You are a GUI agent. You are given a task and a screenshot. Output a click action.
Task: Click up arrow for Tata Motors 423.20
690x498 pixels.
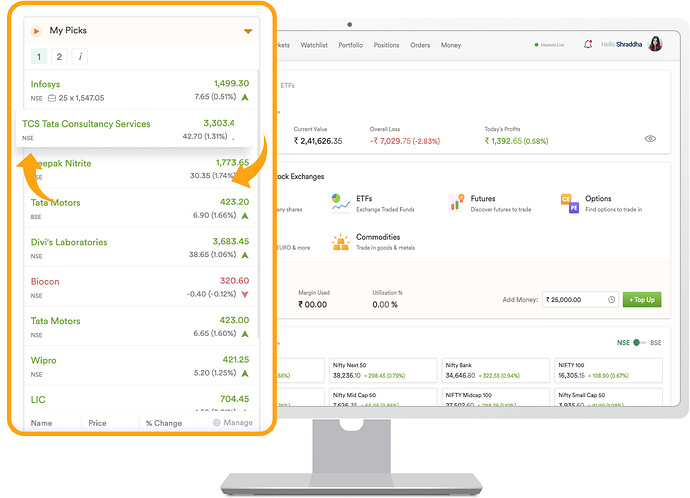(245, 216)
